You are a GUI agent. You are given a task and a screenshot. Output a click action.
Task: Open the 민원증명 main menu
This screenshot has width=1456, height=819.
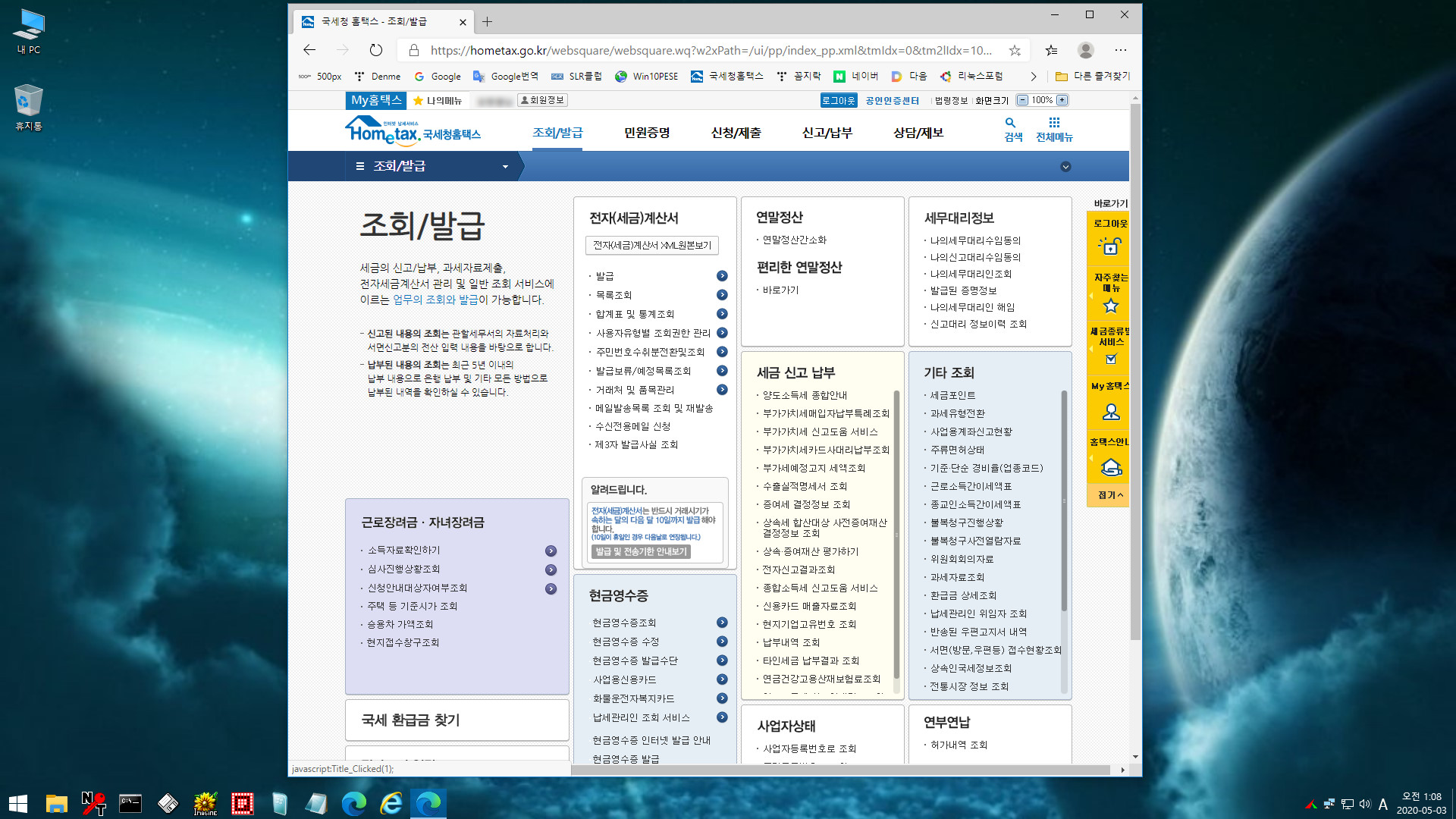(x=647, y=133)
